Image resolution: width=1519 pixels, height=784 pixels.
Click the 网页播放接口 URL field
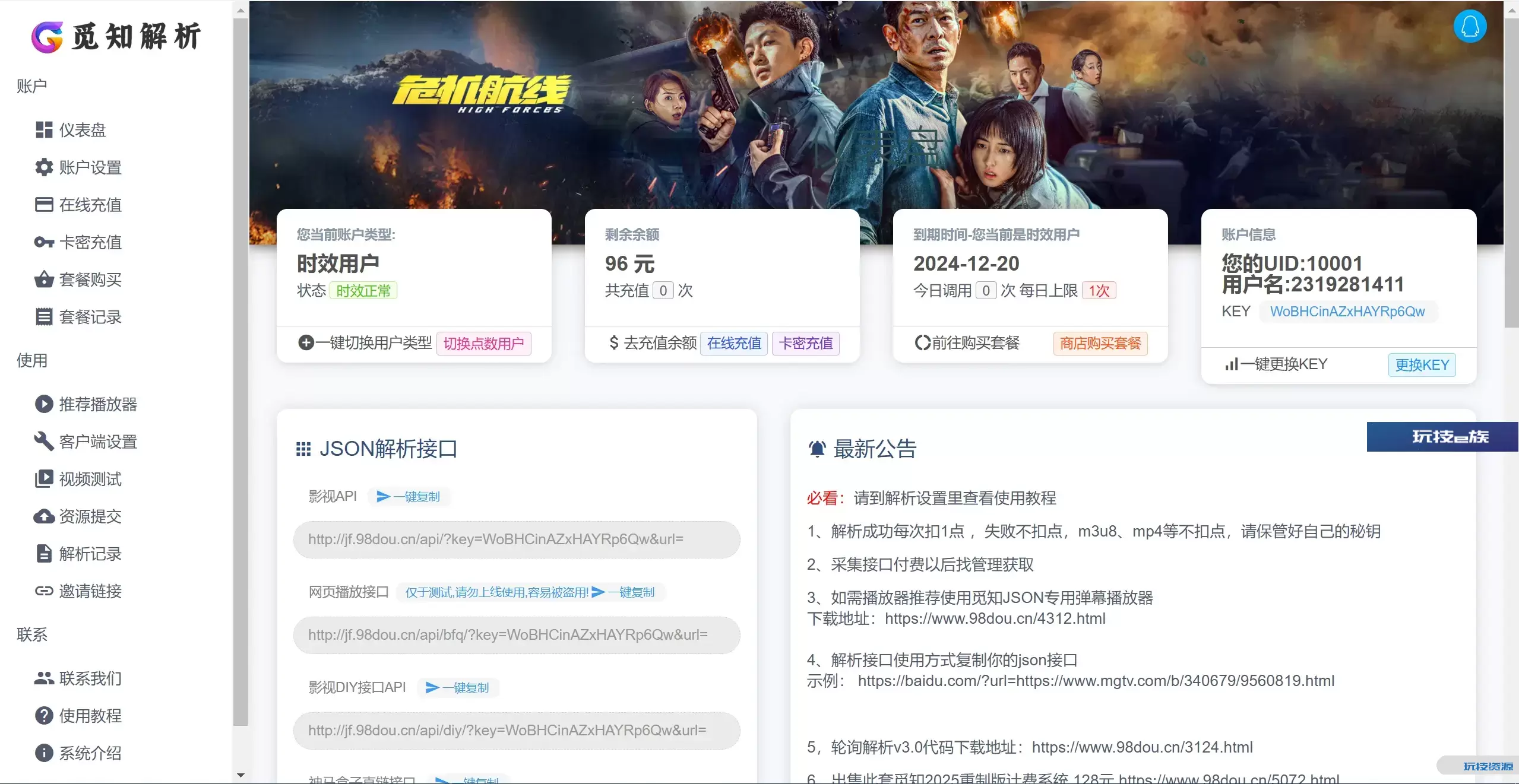[x=517, y=635]
